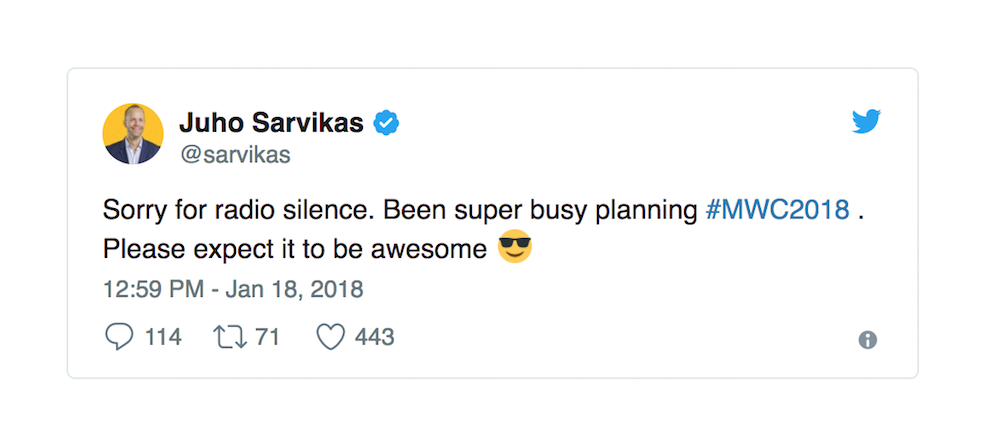The width and height of the screenshot is (1000, 437).
Task: Click the "Been super busy planning" text
Action: tap(540, 211)
